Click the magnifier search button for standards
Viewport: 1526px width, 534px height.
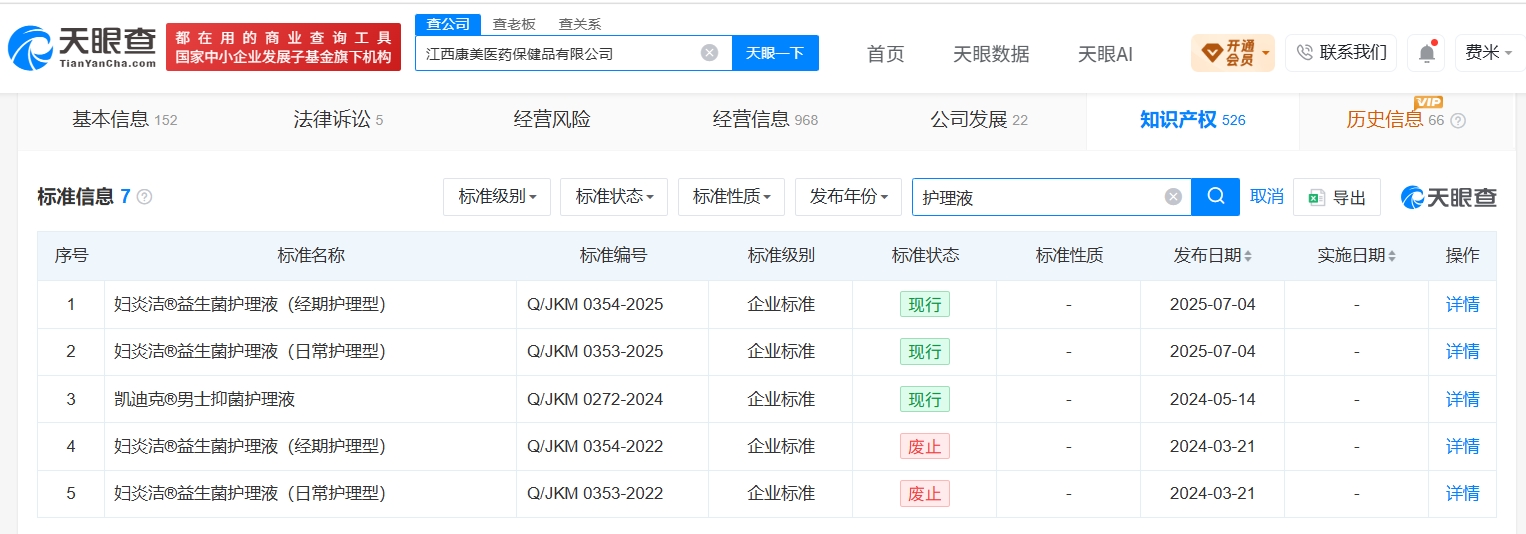point(1216,197)
